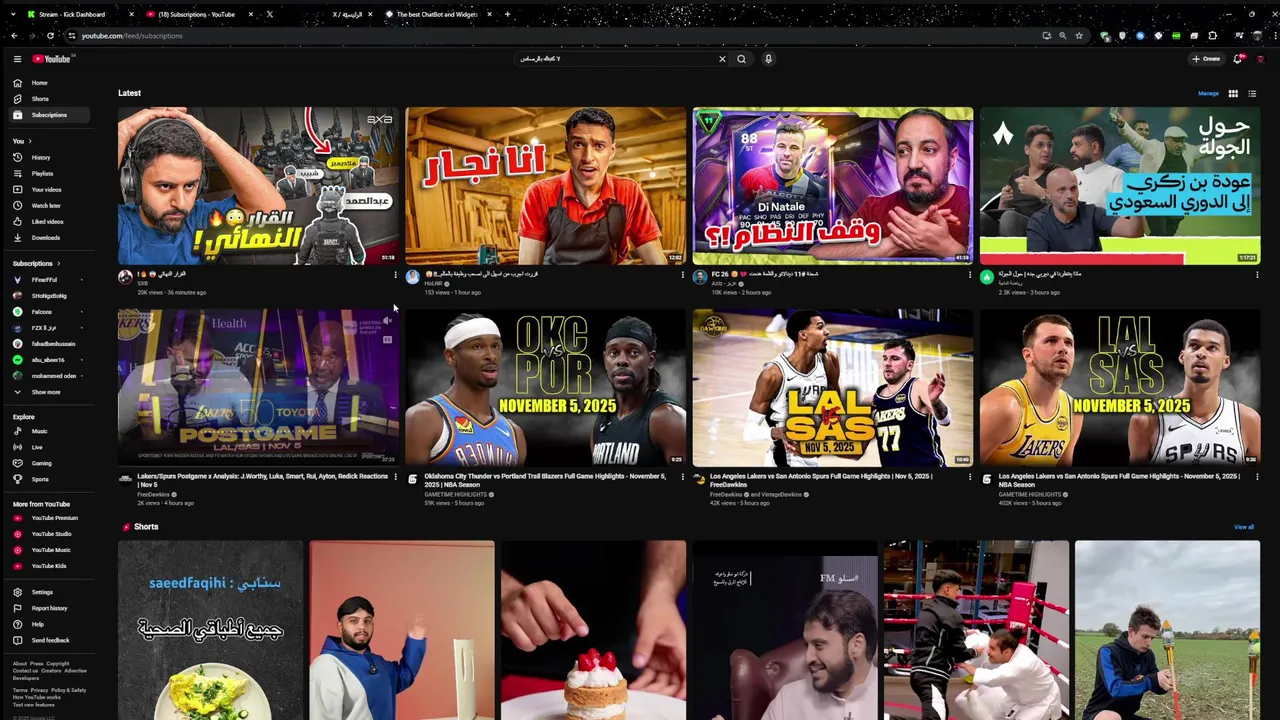This screenshot has height=720, width=1280.
Task: Open Help in the sidebar
Action: tap(50, 624)
